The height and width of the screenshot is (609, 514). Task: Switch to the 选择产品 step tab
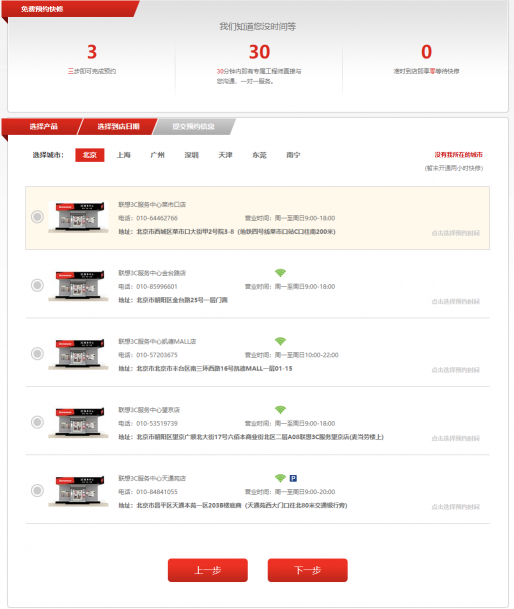(43, 127)
